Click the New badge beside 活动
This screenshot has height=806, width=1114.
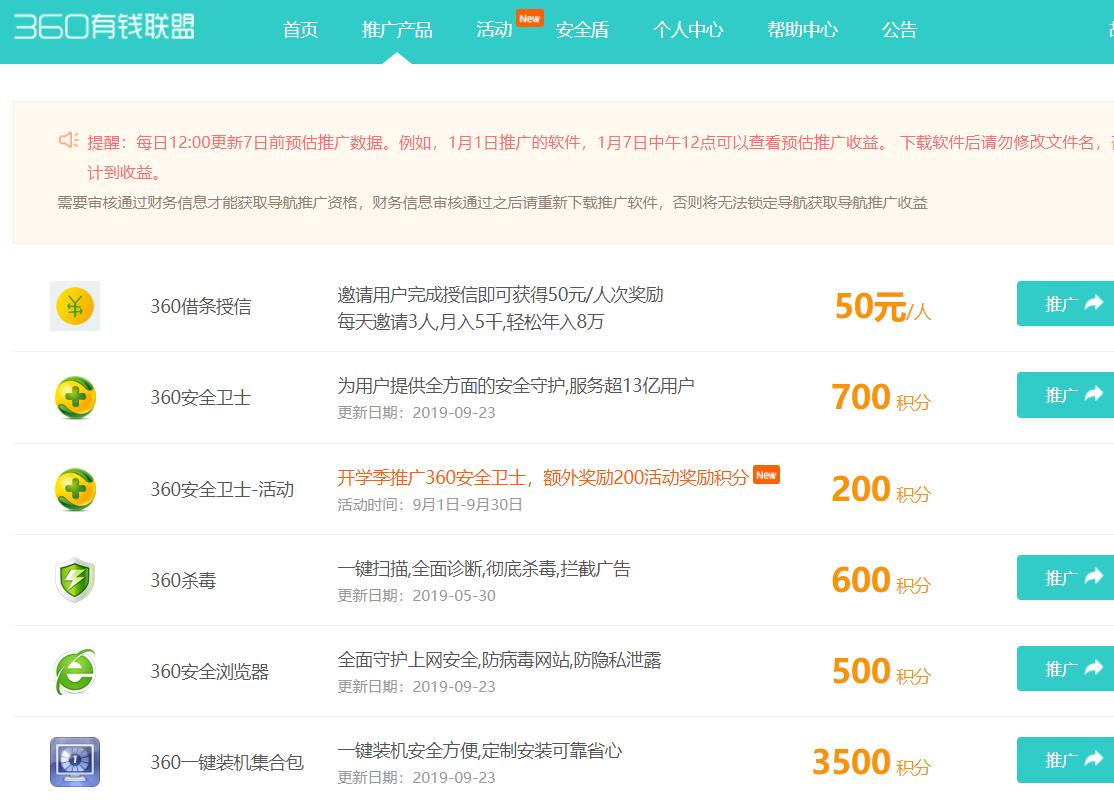pyautogui.click(x=531, y=17)
